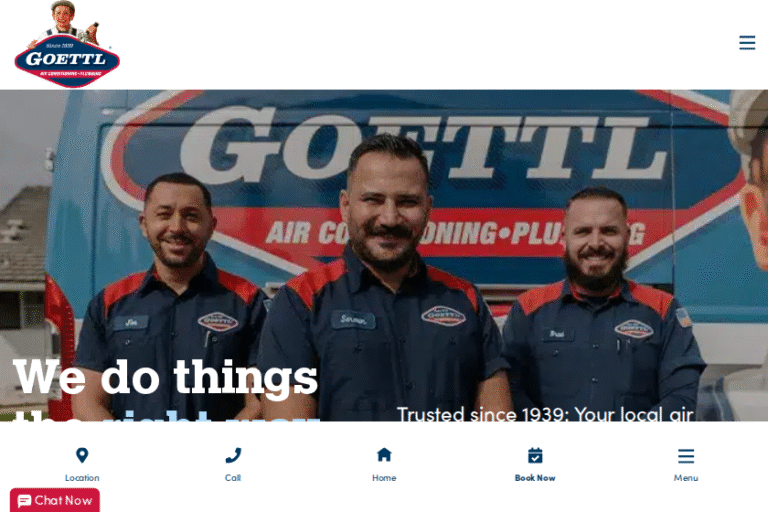
Task: Select the Home house icon
Action: pyautogui.click(x=384, y=455)
